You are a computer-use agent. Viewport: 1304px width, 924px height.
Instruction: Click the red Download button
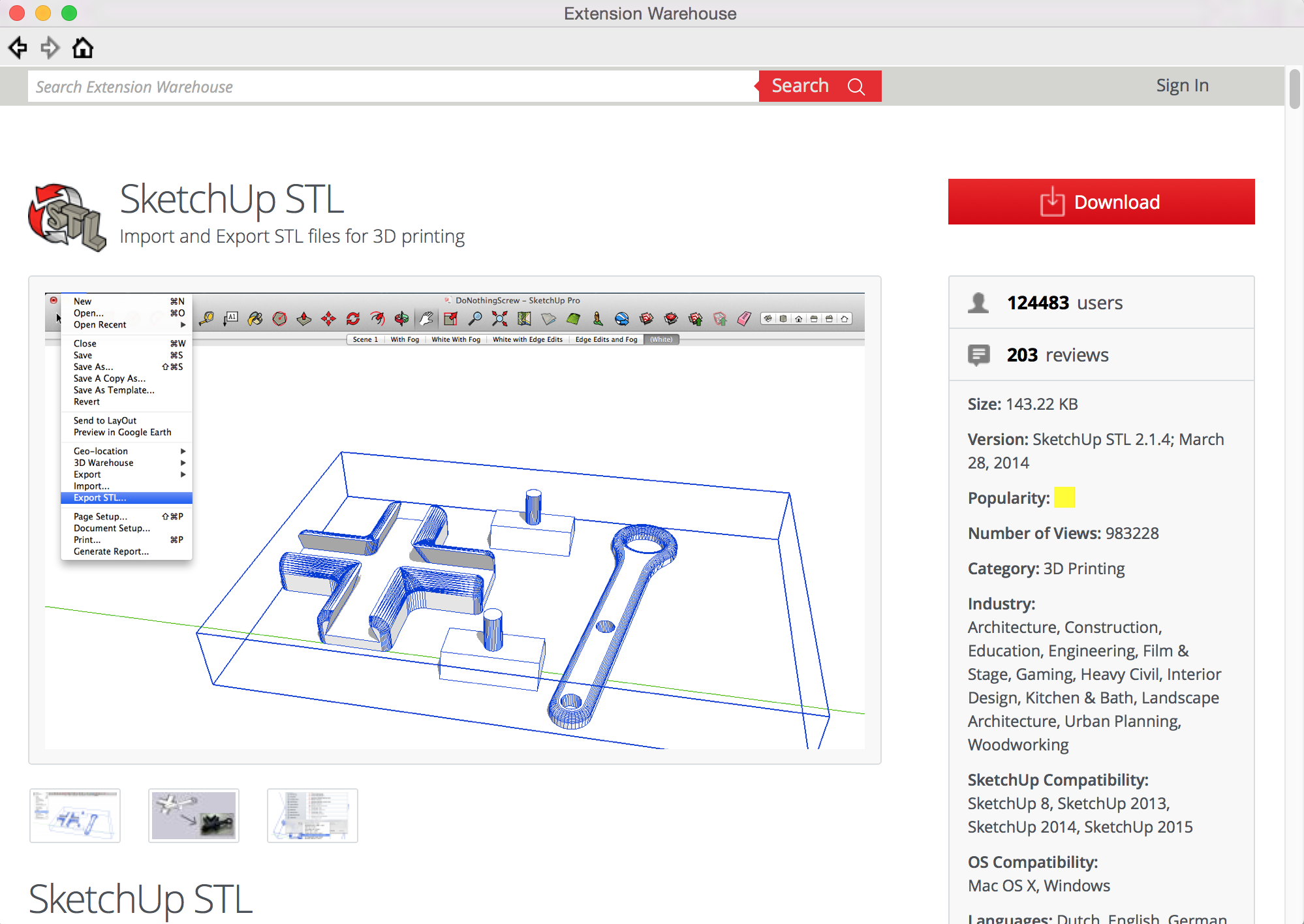coord(1101,202)
